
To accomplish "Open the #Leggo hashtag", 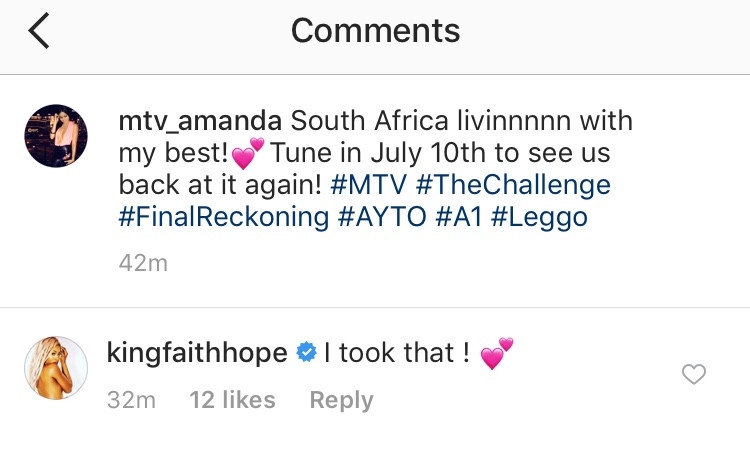I will tap(539, 218).
